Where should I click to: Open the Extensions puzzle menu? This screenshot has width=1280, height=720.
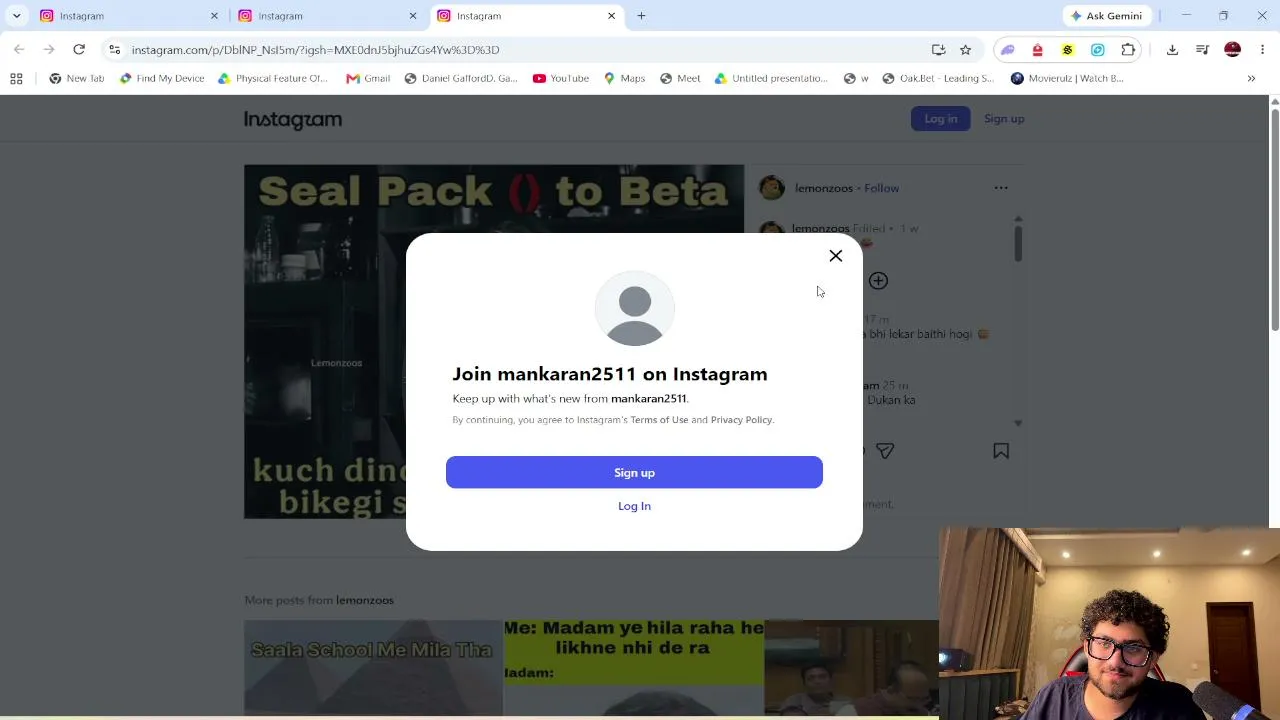tap(1128, 50)
